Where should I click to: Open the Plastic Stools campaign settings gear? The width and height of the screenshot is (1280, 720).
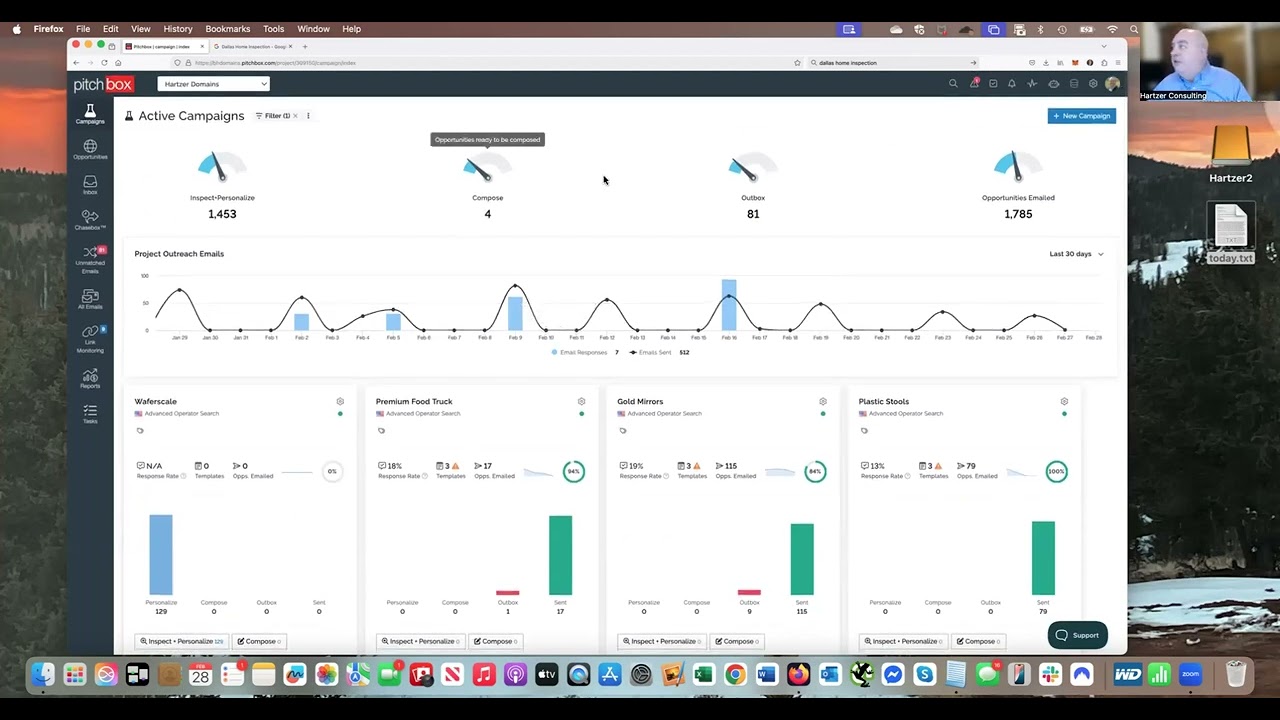[x=1064, y=401]
